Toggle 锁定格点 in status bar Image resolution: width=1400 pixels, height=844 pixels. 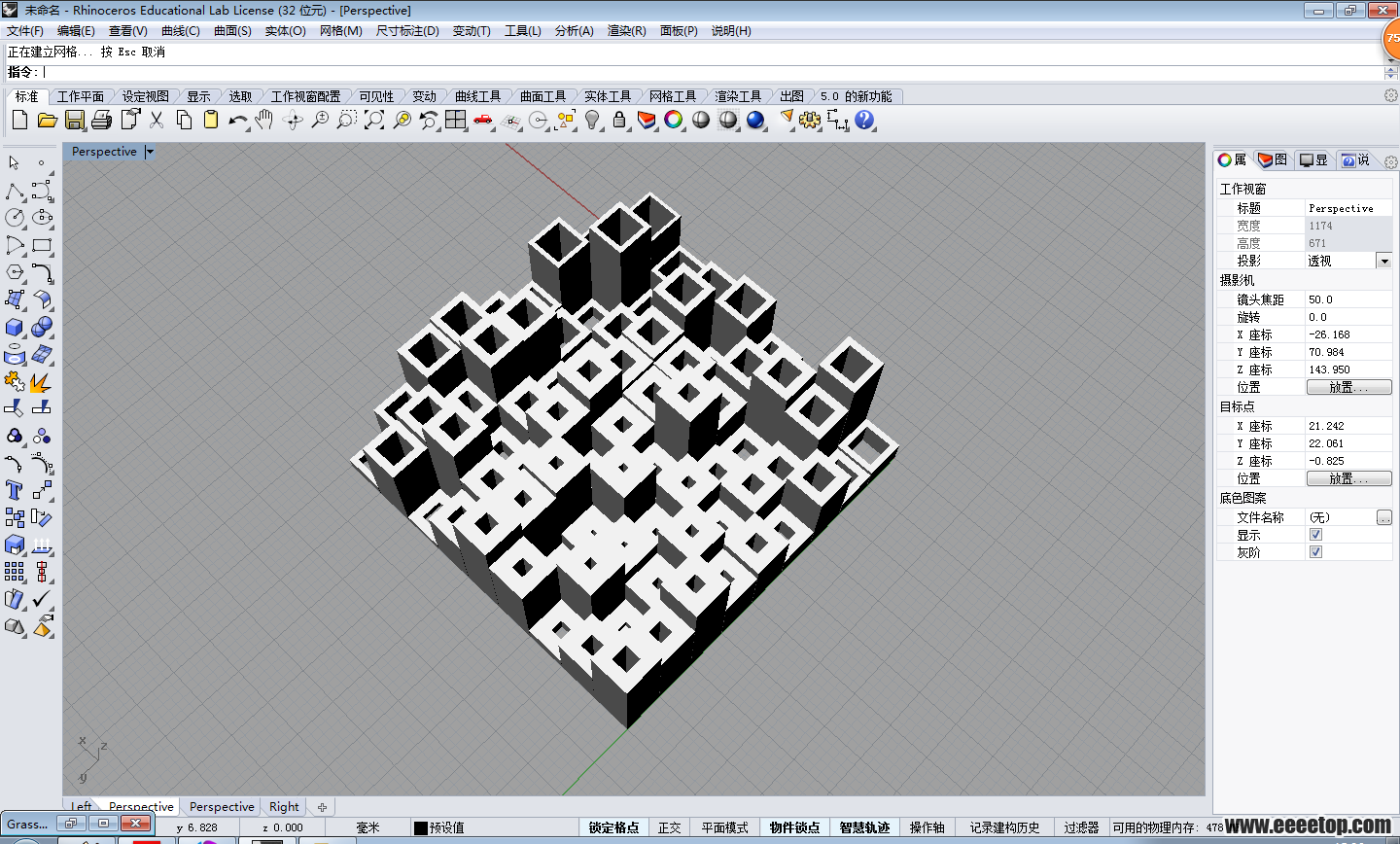[x=614, y=827]
